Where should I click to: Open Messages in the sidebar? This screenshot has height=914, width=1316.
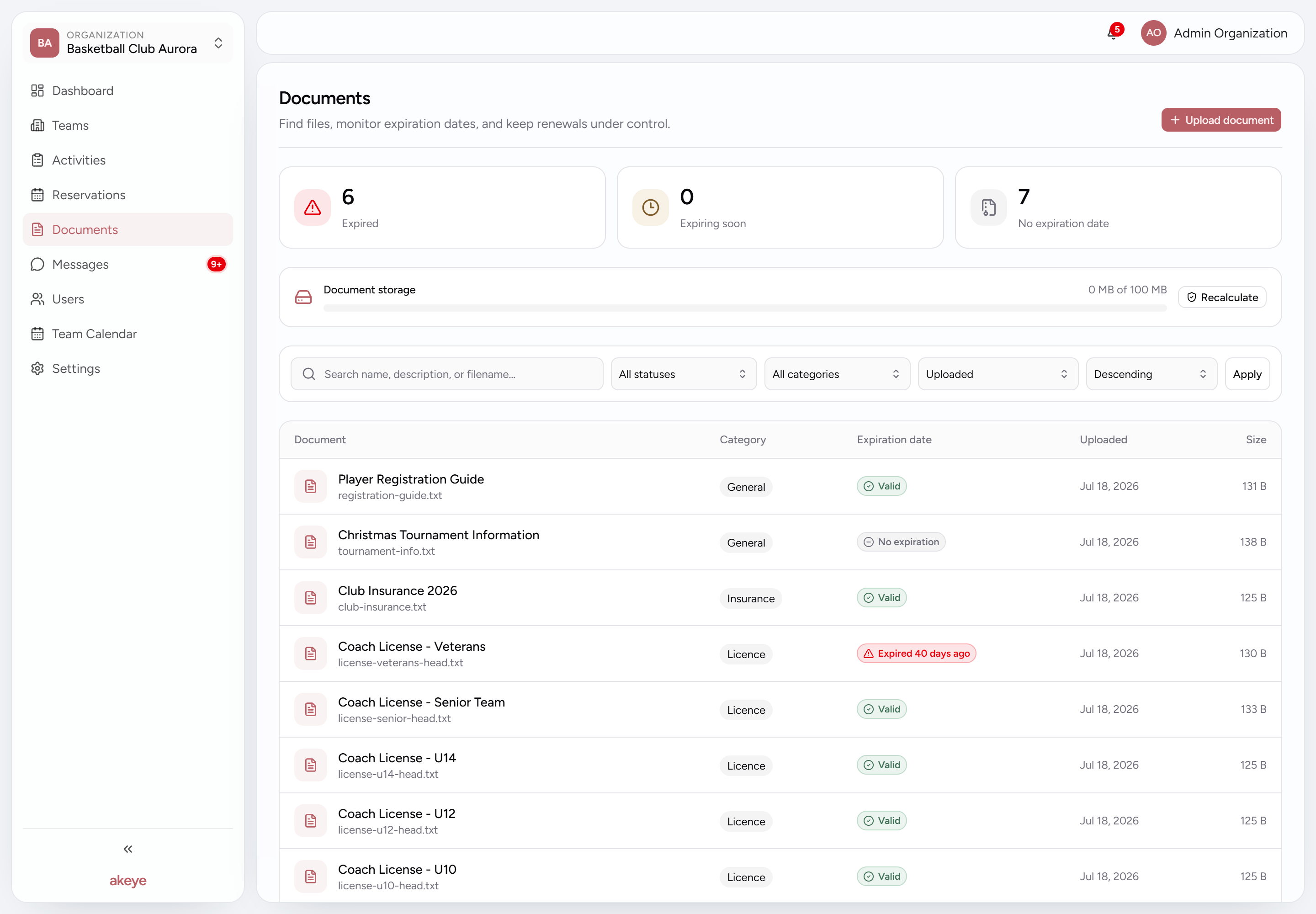tap(127, 264)
